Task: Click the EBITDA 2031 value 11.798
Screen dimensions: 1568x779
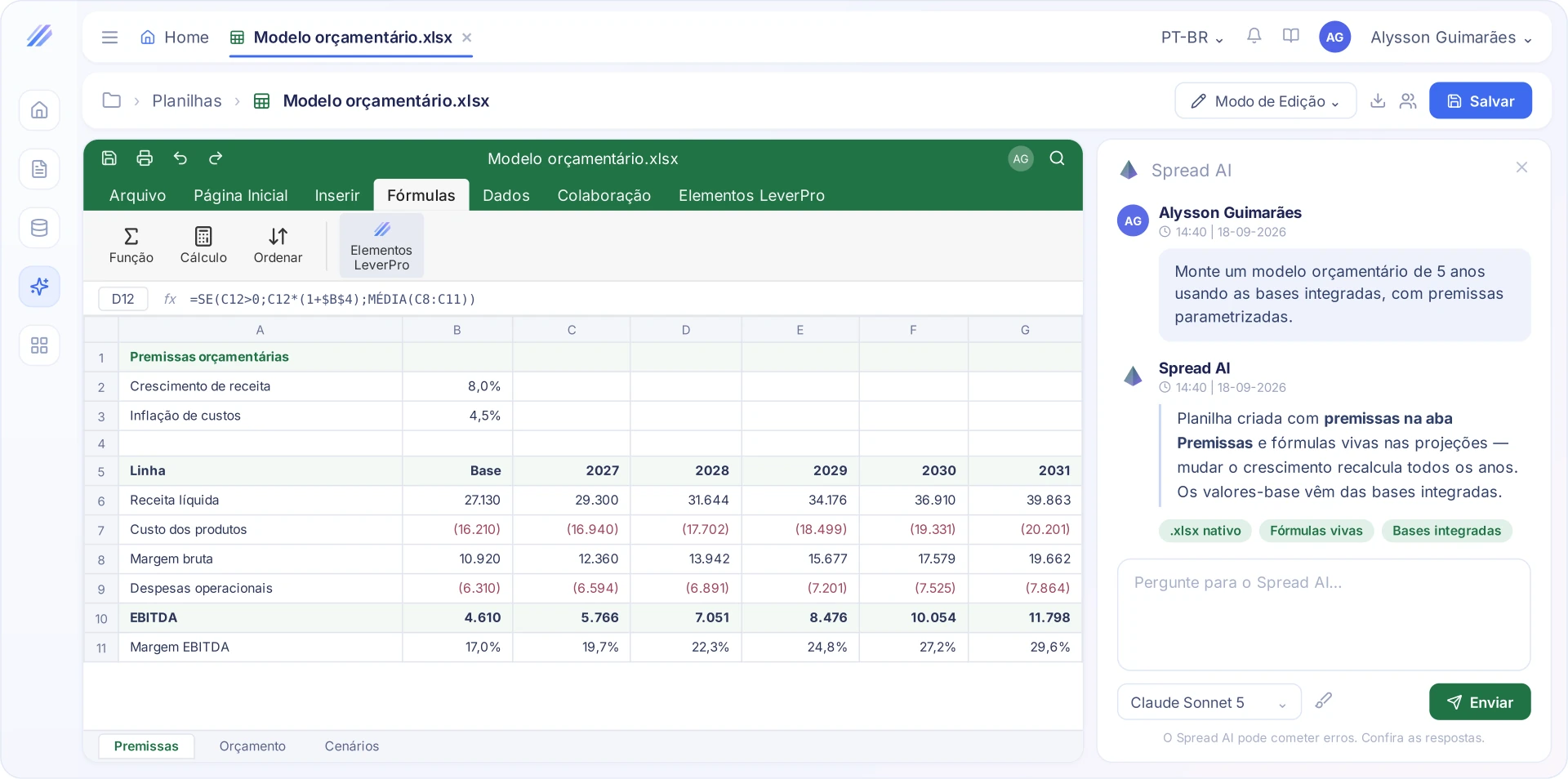Action: point(1025,618)
